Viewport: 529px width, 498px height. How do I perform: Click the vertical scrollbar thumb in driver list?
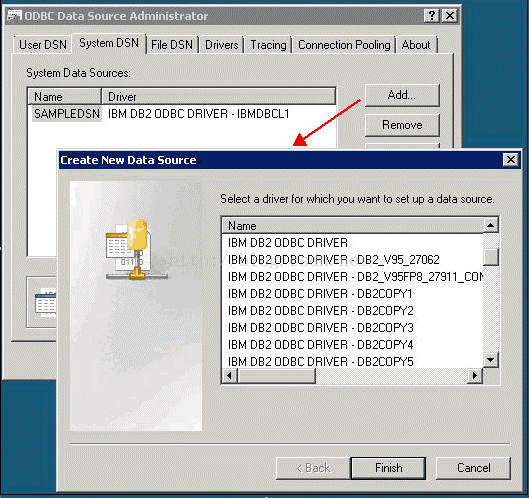click(491, 257)
